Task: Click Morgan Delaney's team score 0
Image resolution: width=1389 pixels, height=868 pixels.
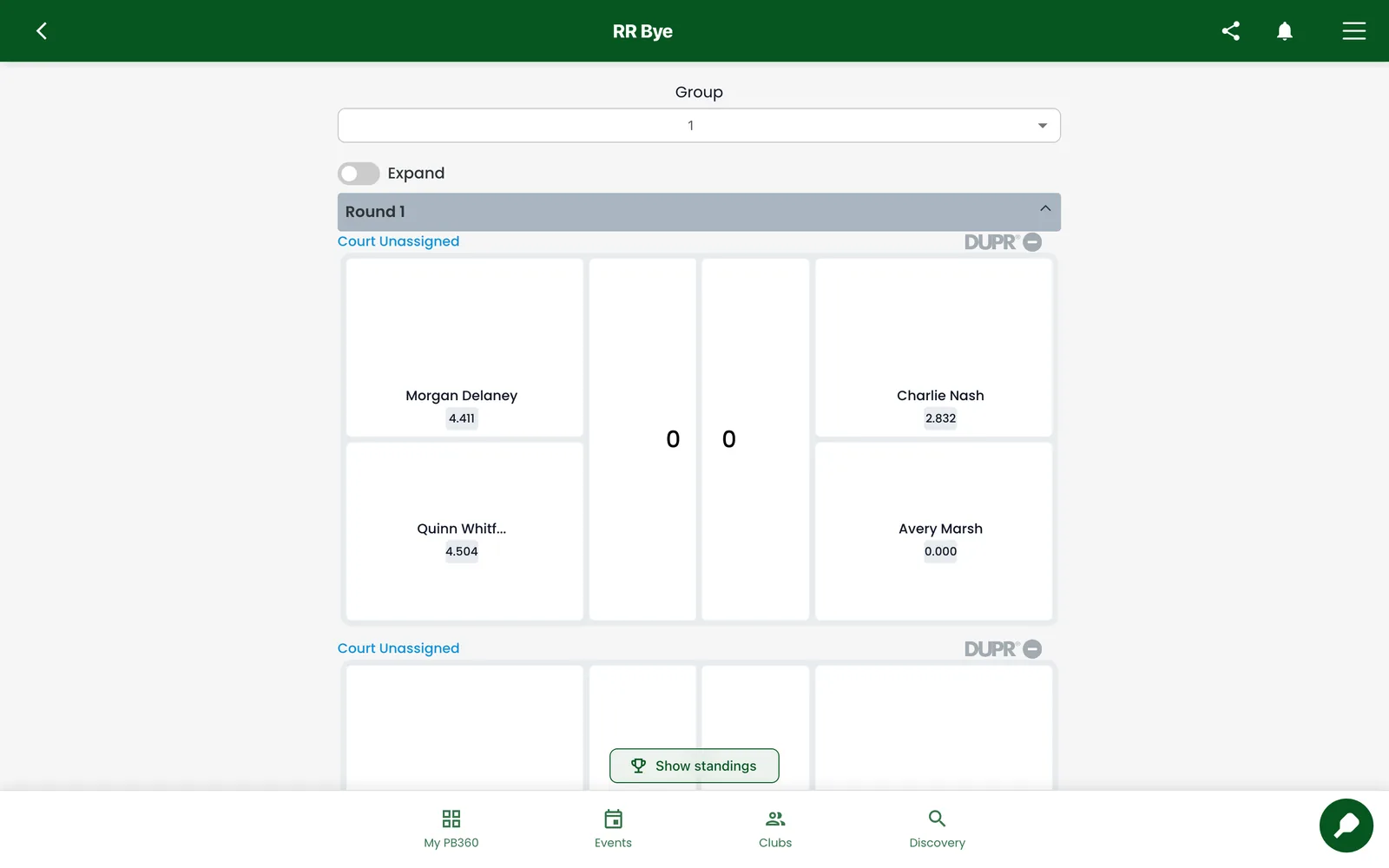Action: tap(673, 439)
